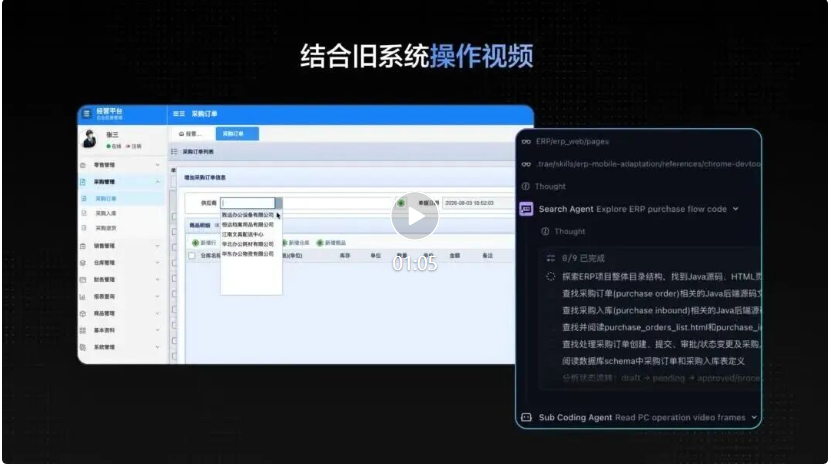Collapse the Search Agent section chevron
Image resolution: width=831 pixels, height=466 pixels.
tap(736, 209)
